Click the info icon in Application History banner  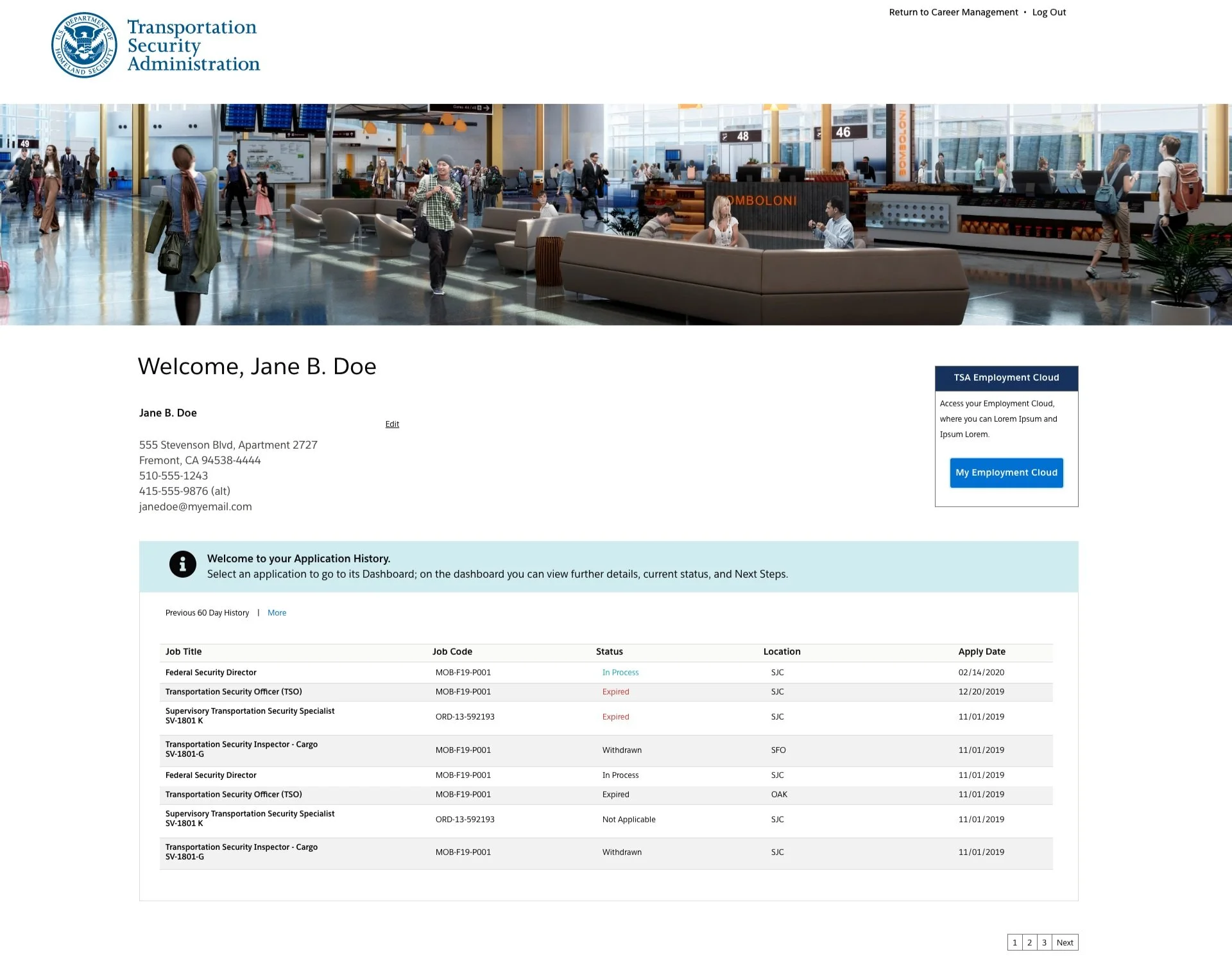click(x=182, y=564)
